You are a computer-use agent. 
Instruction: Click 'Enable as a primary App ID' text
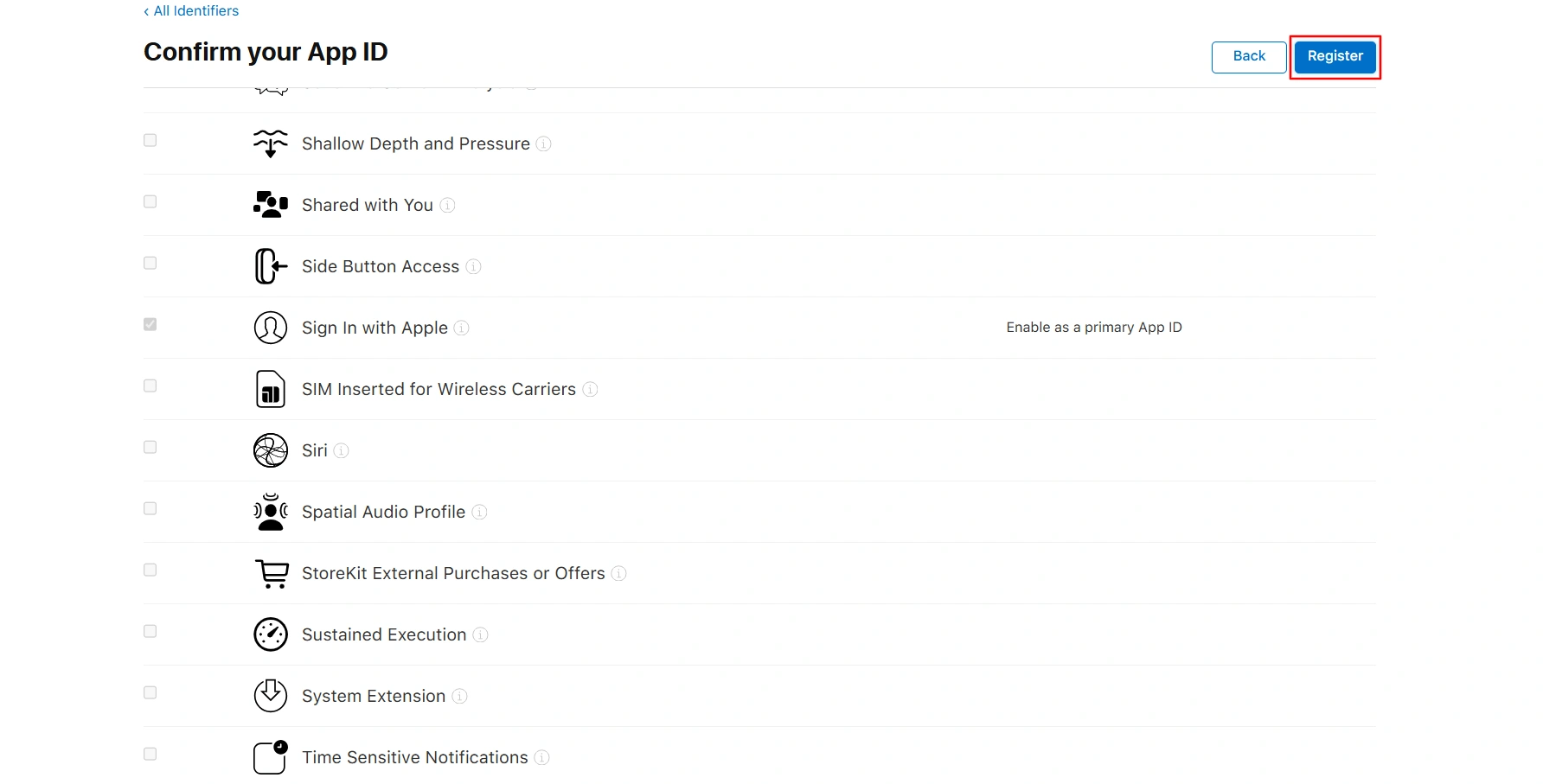1094,327
